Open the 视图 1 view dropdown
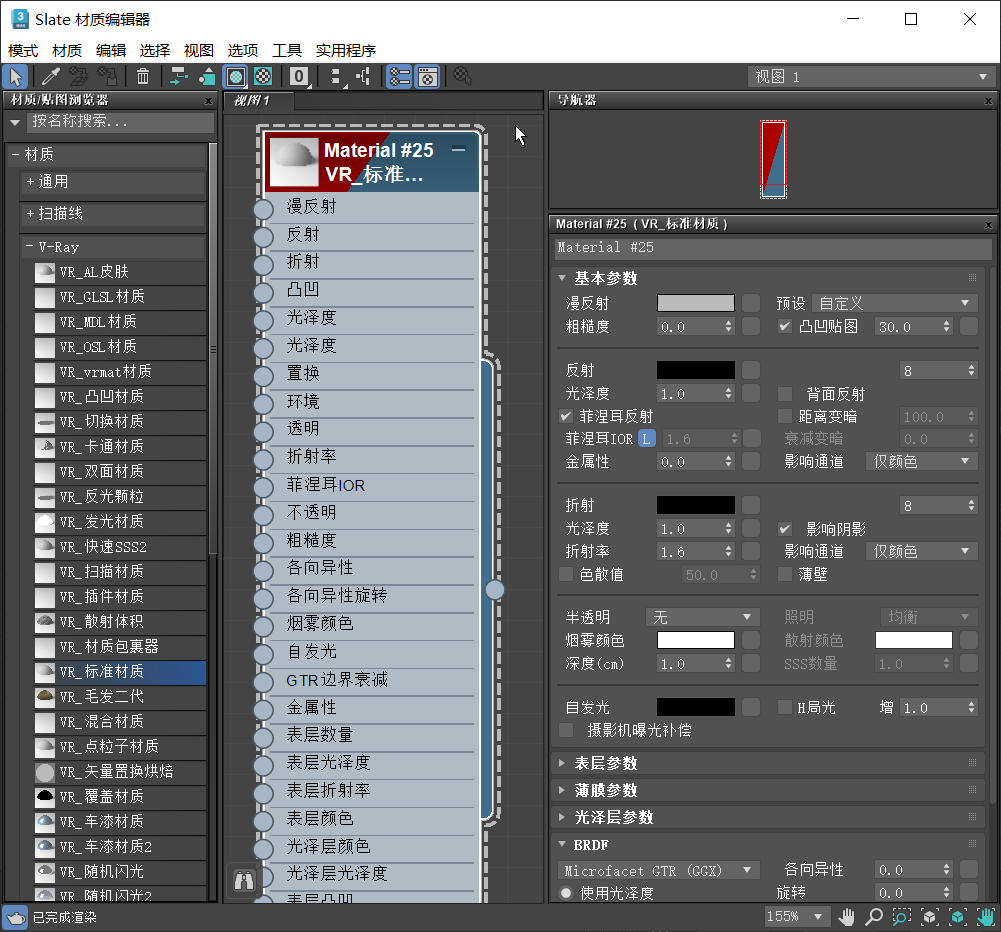 click(871, 77)
